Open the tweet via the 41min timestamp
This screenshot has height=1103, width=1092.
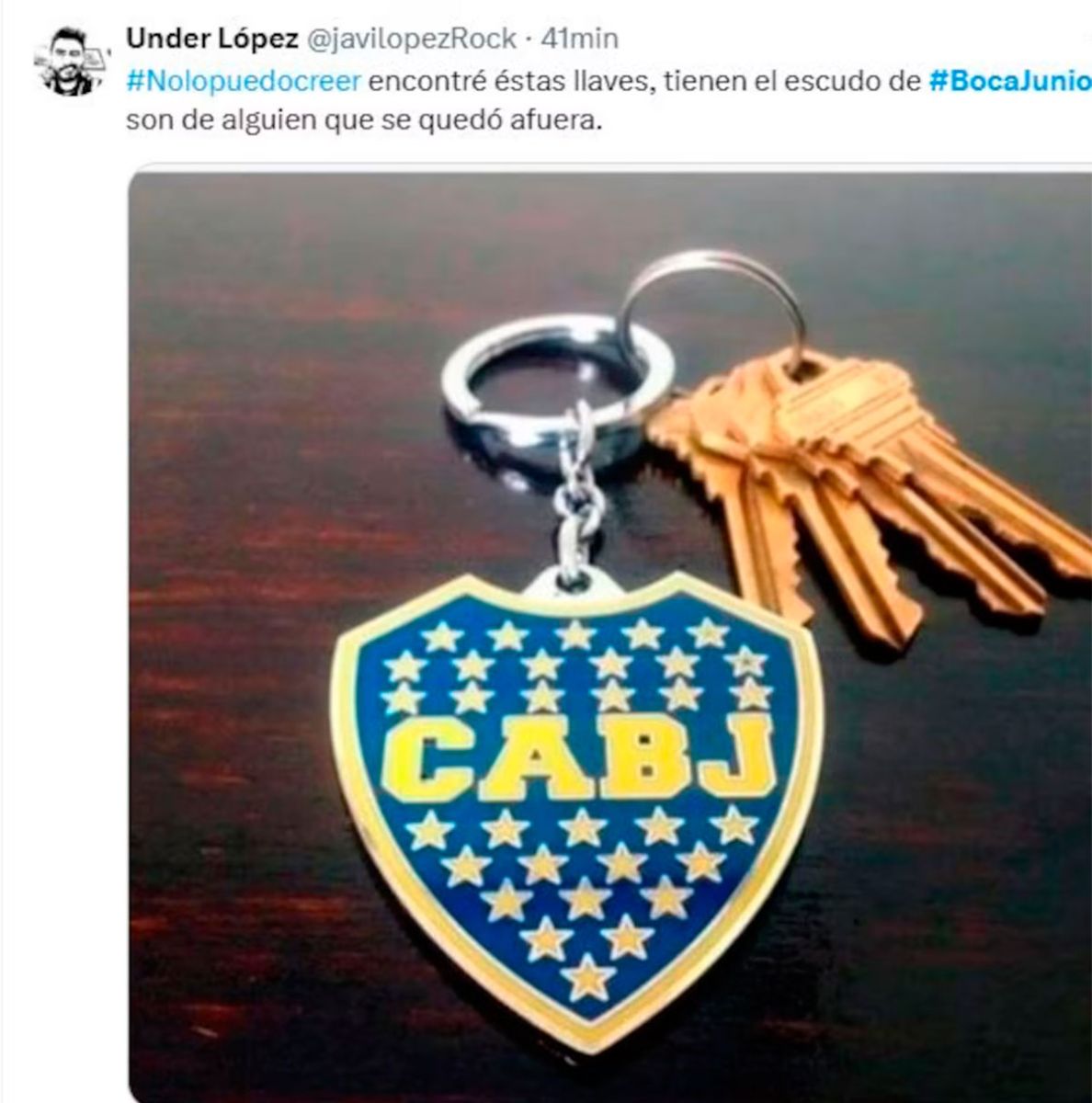point(579,39)
